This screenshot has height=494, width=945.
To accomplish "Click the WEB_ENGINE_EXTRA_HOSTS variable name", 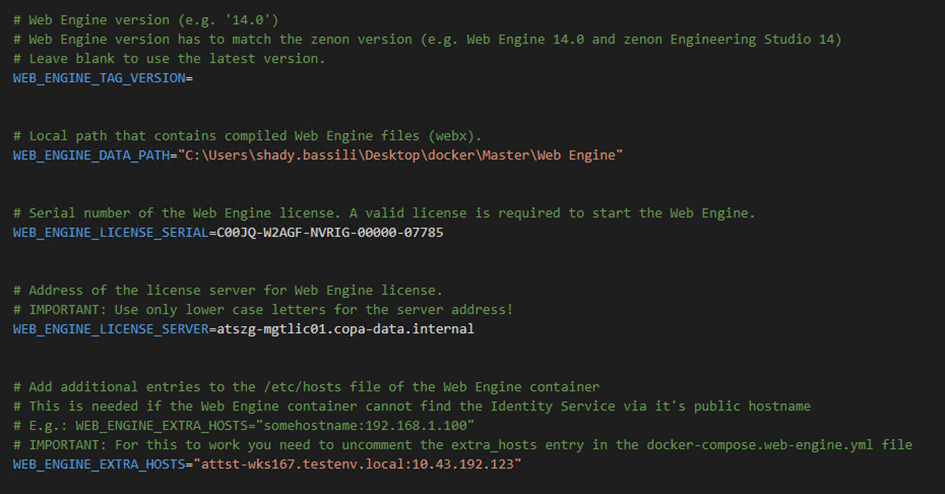I will 99,464.
